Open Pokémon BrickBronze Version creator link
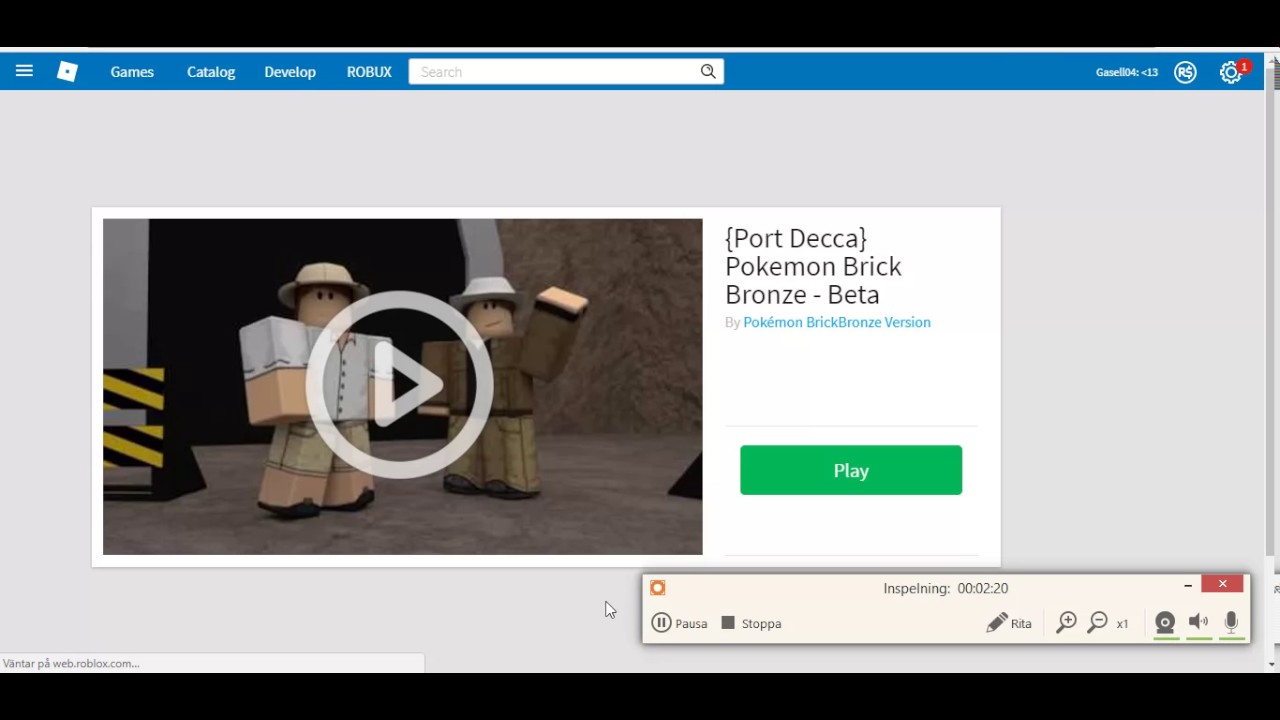This screenshot has width=1280, height=720. (837, 322)
